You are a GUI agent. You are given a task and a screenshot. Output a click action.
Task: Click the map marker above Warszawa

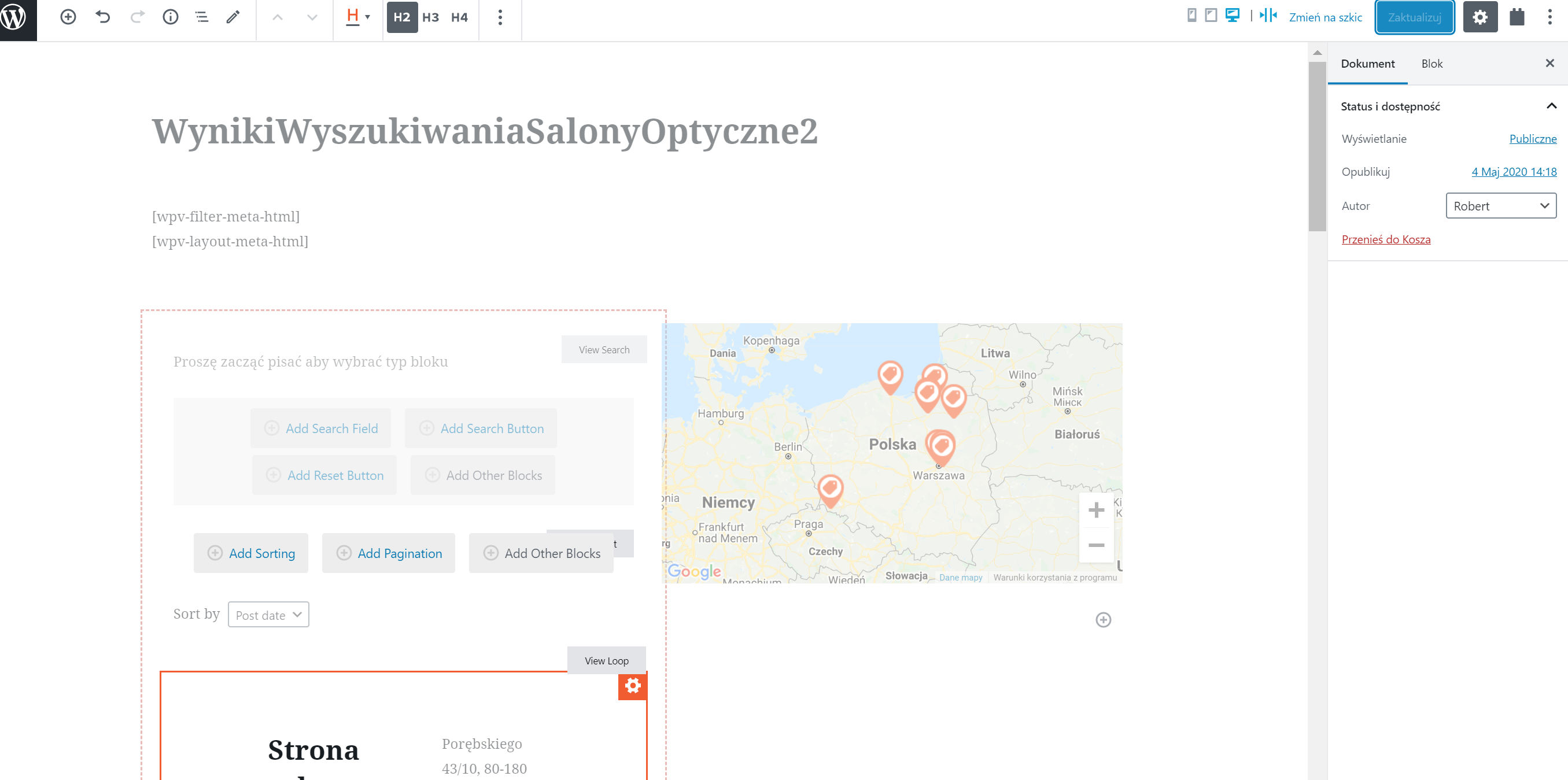tap(941, 449)
